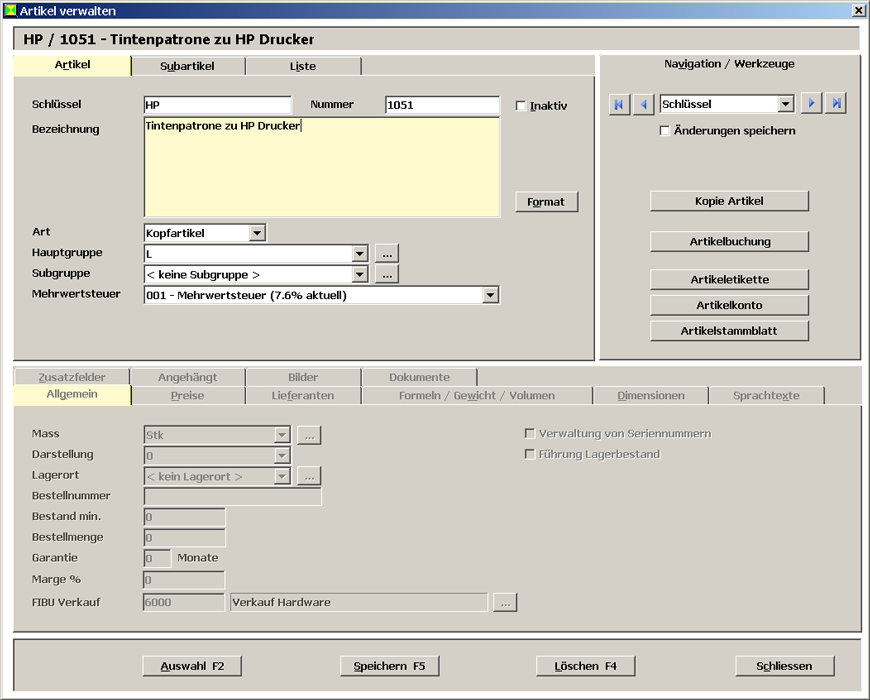Expand the Schlüssel navigation sort dropdown
Screen dimensions: 870x700
pos(785,104)
